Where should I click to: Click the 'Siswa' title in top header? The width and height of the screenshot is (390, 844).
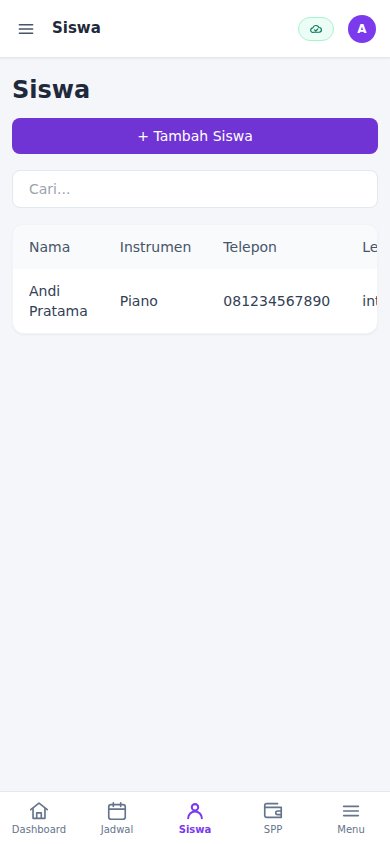pyautogui.click(x=76, y=27)
